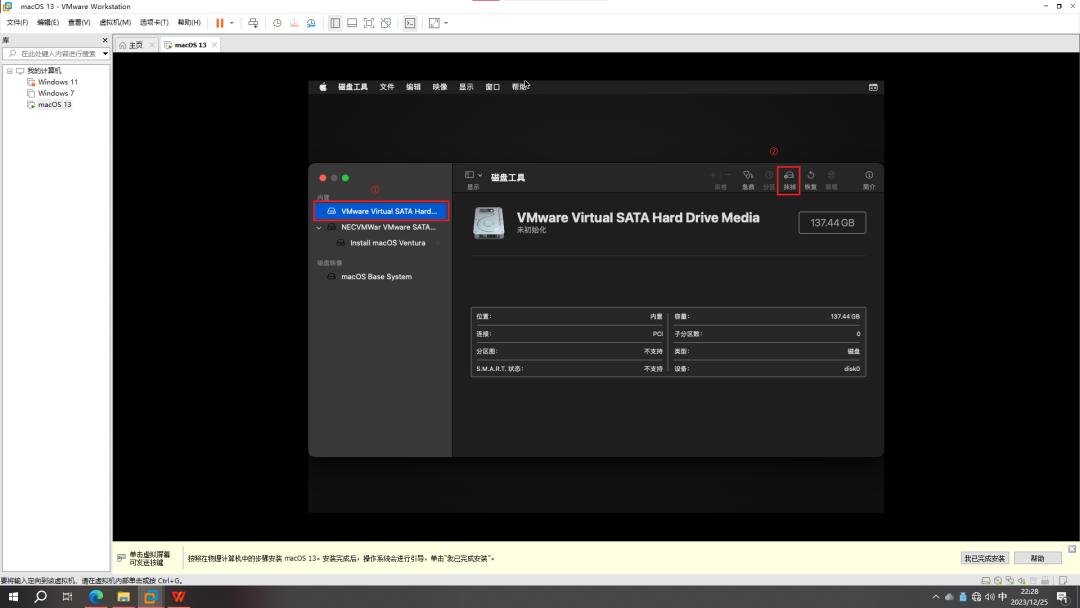
Task: Click the 帮助 button at bottom right
Action: click(1037, 557)
